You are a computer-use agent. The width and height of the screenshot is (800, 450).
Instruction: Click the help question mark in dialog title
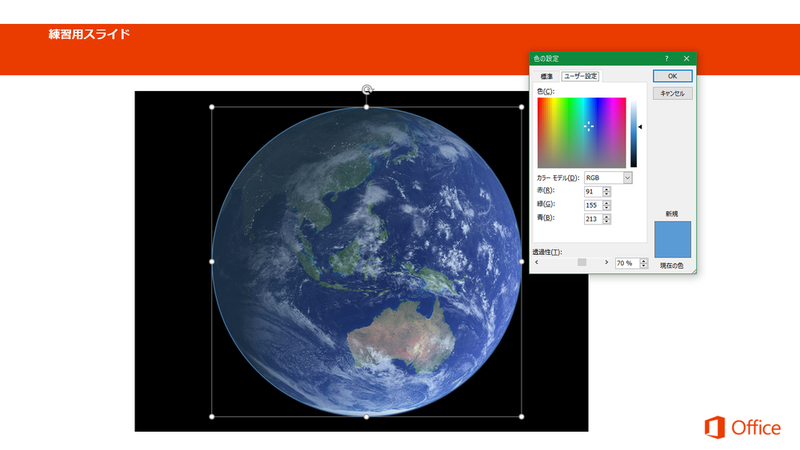click(x=666, y=59)
